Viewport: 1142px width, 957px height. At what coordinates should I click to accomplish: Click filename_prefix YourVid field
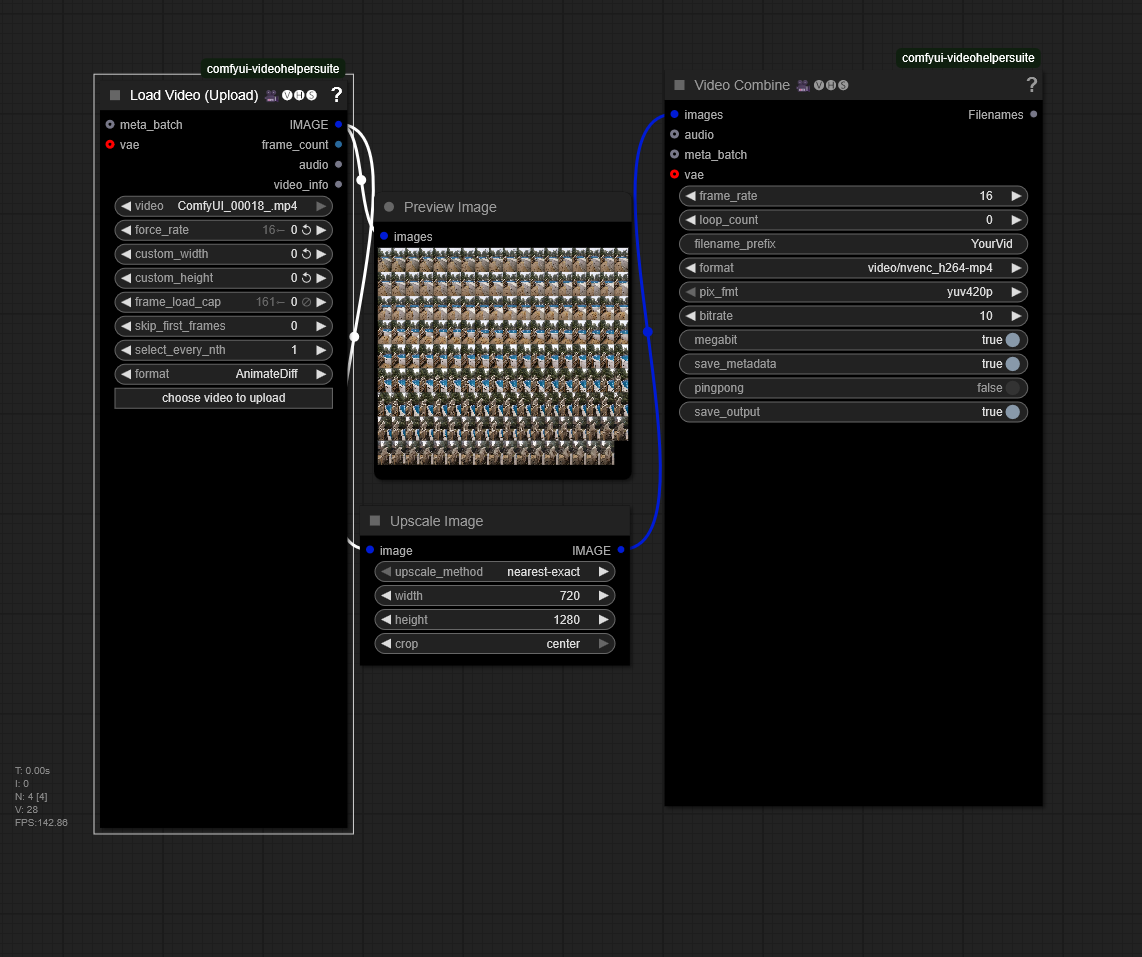853,244
